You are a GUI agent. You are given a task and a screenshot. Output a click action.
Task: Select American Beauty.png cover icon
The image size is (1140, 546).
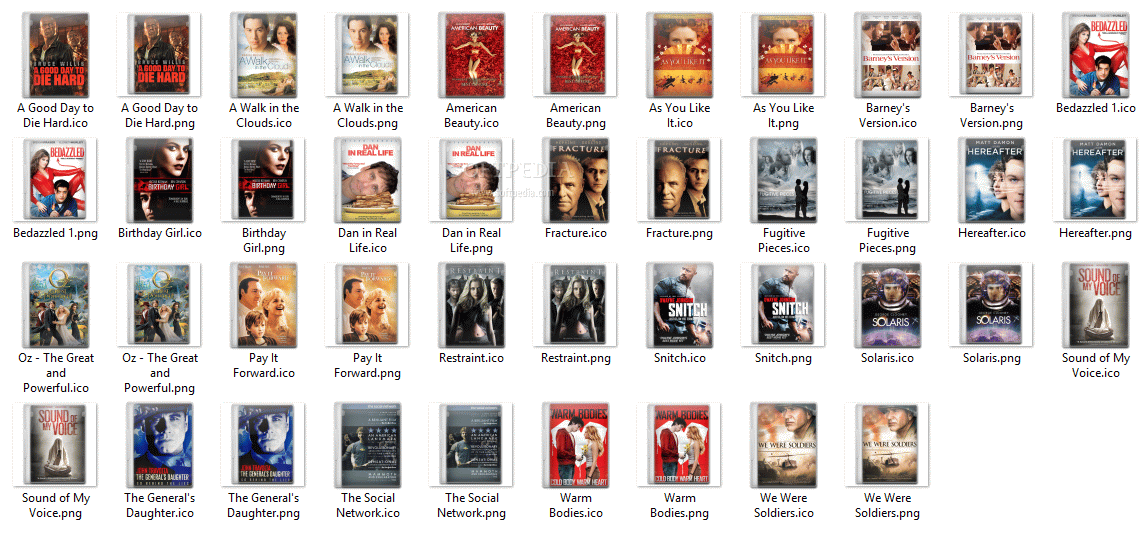576,55
